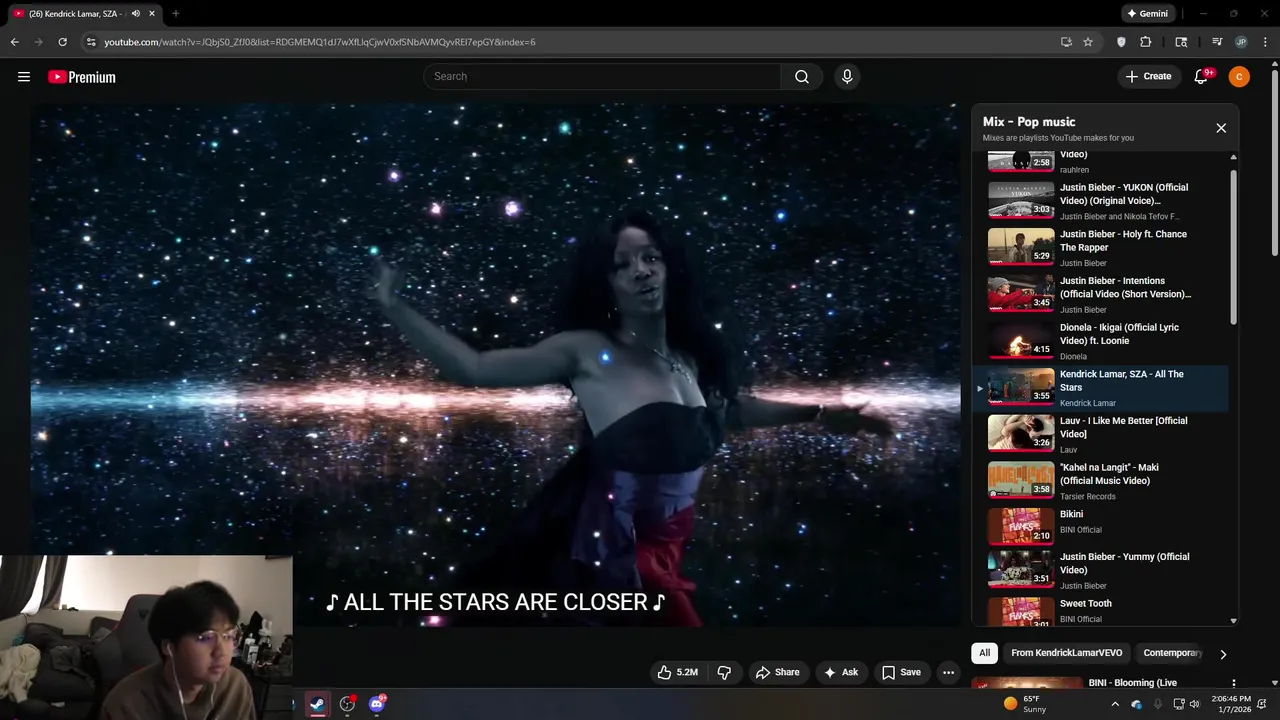View site information icon in address bar
This screenshot has width=1280, height=720.
pyautogui.click(x=91, y=42)
